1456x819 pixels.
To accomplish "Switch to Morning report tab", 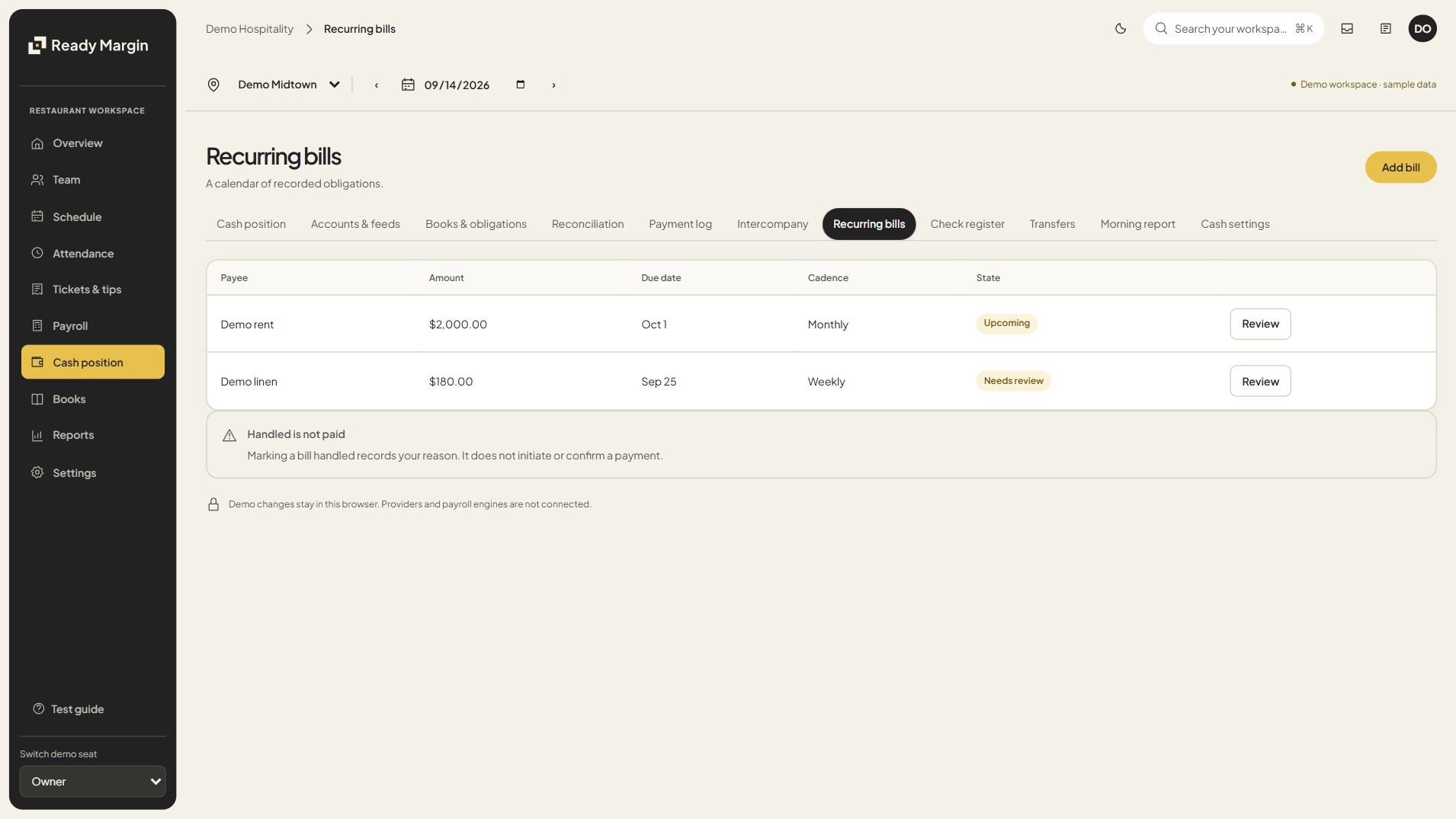I will pyautogui.click(x=1137, y=224).
